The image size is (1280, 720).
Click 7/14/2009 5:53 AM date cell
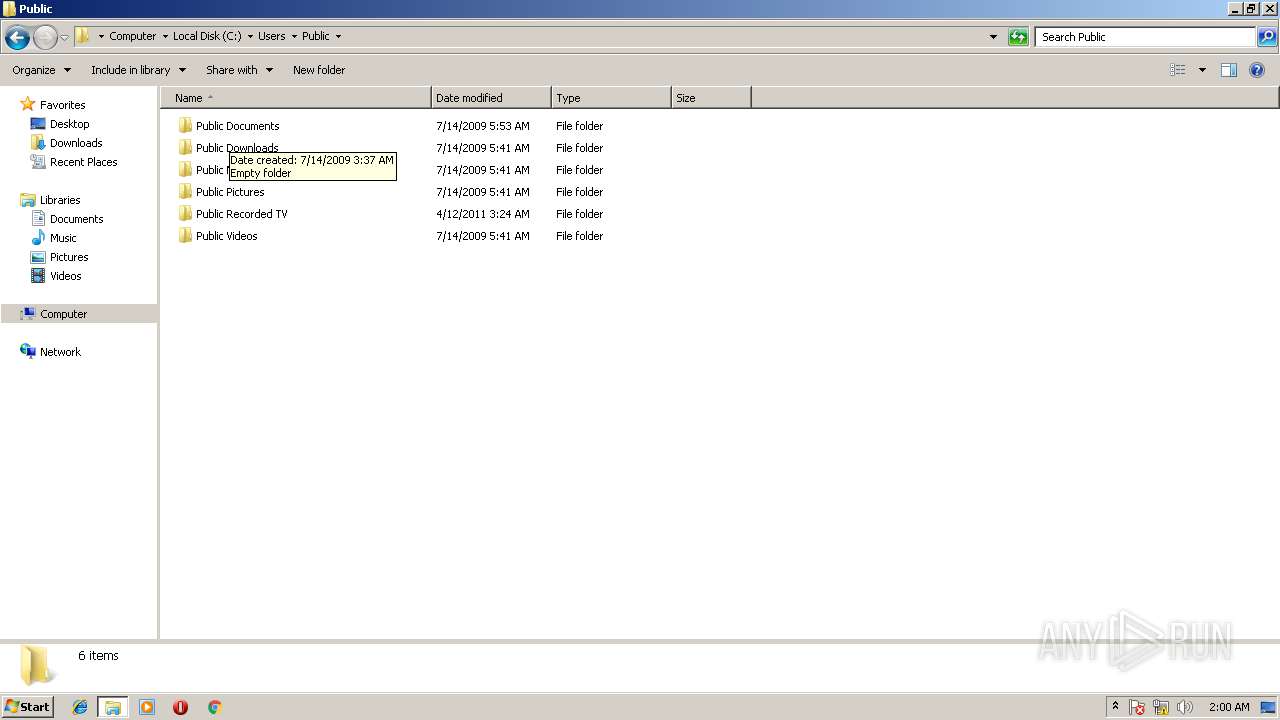483,126
